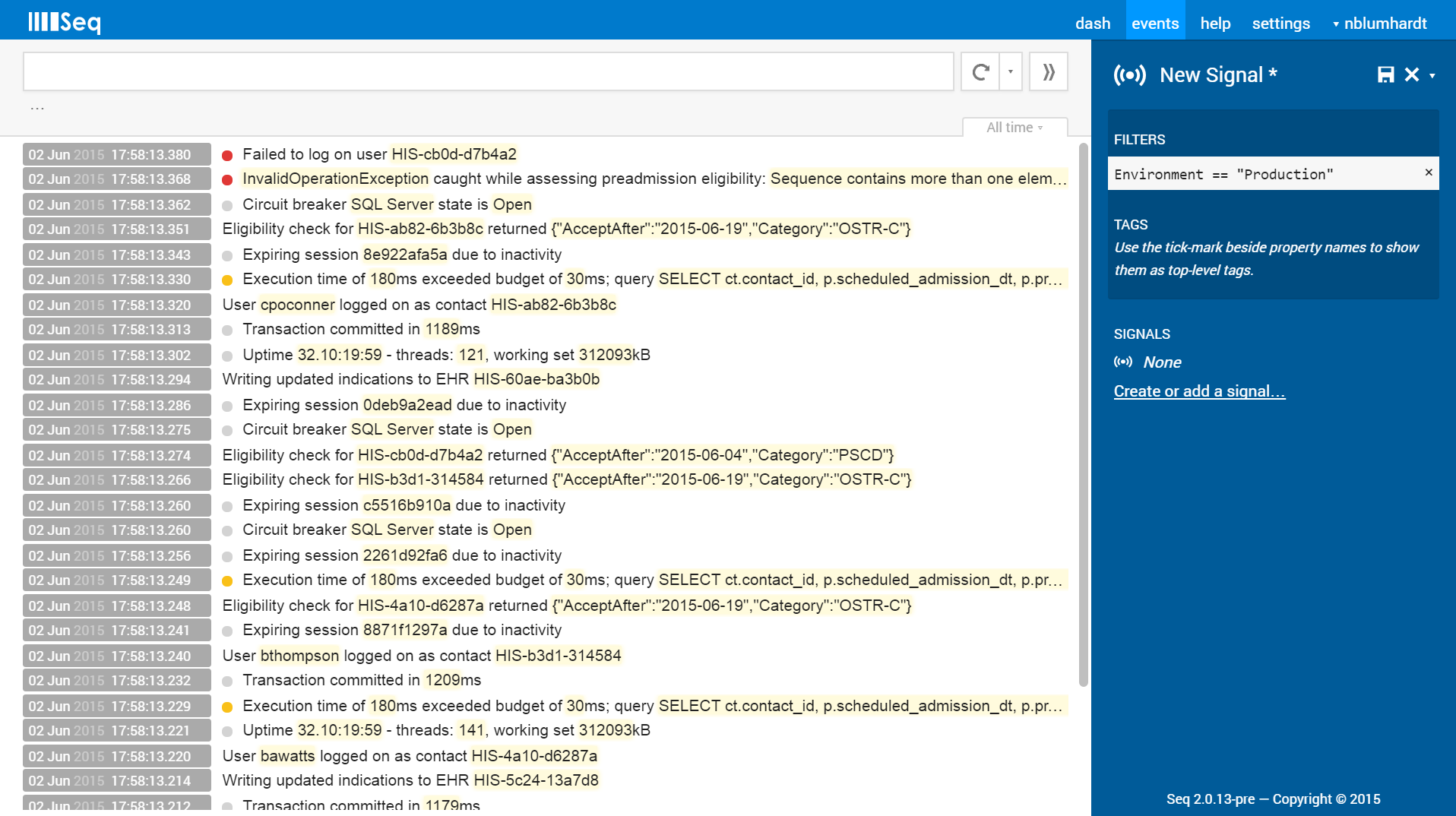The image size is (1456, 816).
Task: Click grey dot on Uptime threads 121 event
Action: 226,356
